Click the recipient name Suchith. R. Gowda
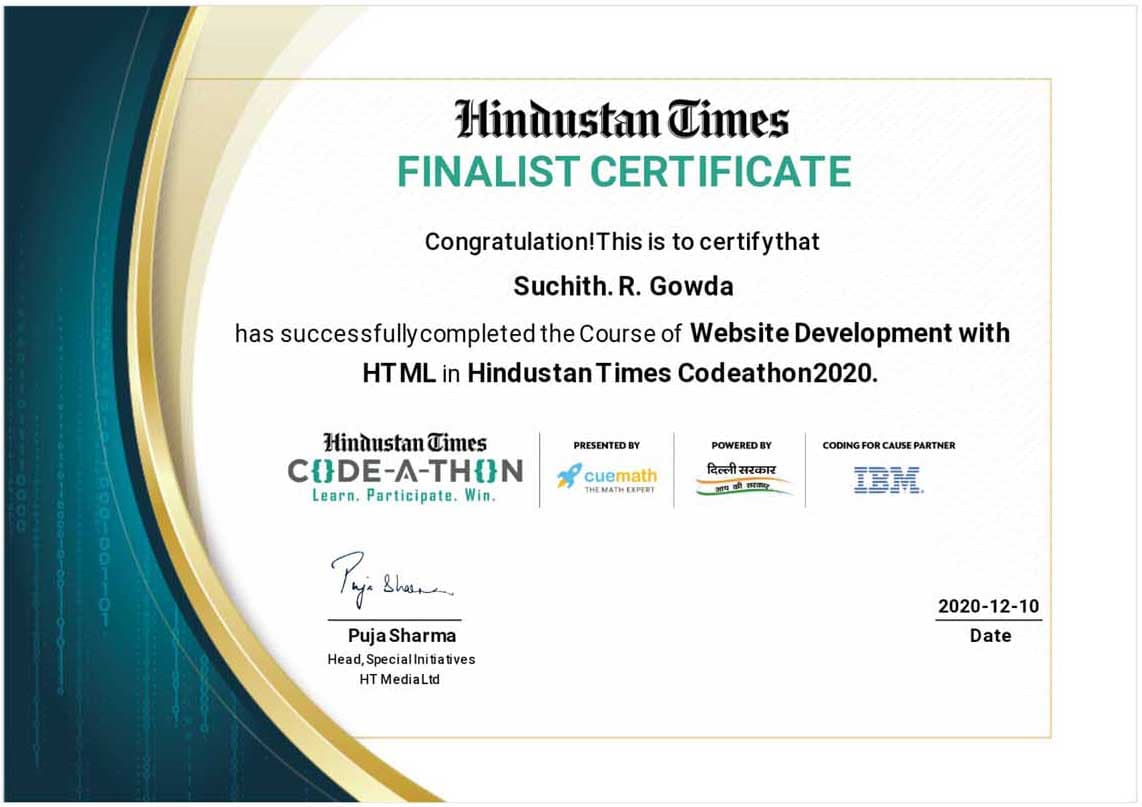The height and width of the screenshot is (807, 1142). point(623,286)
